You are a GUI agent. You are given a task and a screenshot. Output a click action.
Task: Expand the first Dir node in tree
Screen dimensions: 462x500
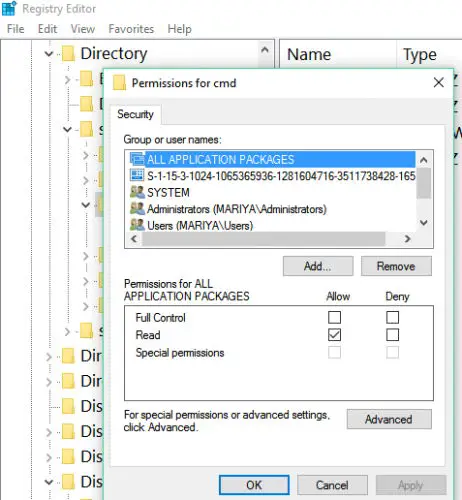(49, 357)
